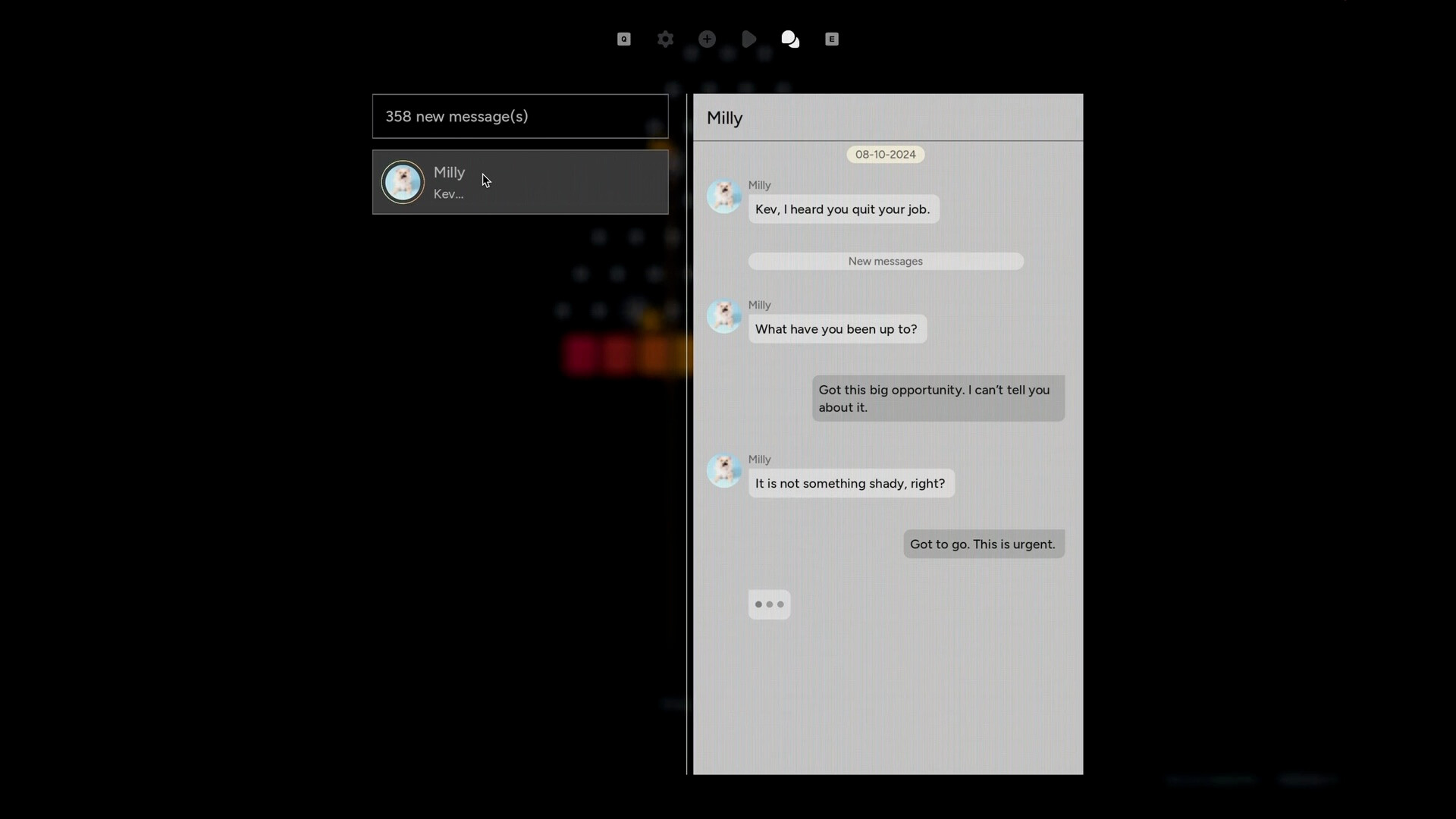This screenshot has width=1456, height=819.
Task: Click the Got this big opportunity reply bubble
Action: pos(938,398)
